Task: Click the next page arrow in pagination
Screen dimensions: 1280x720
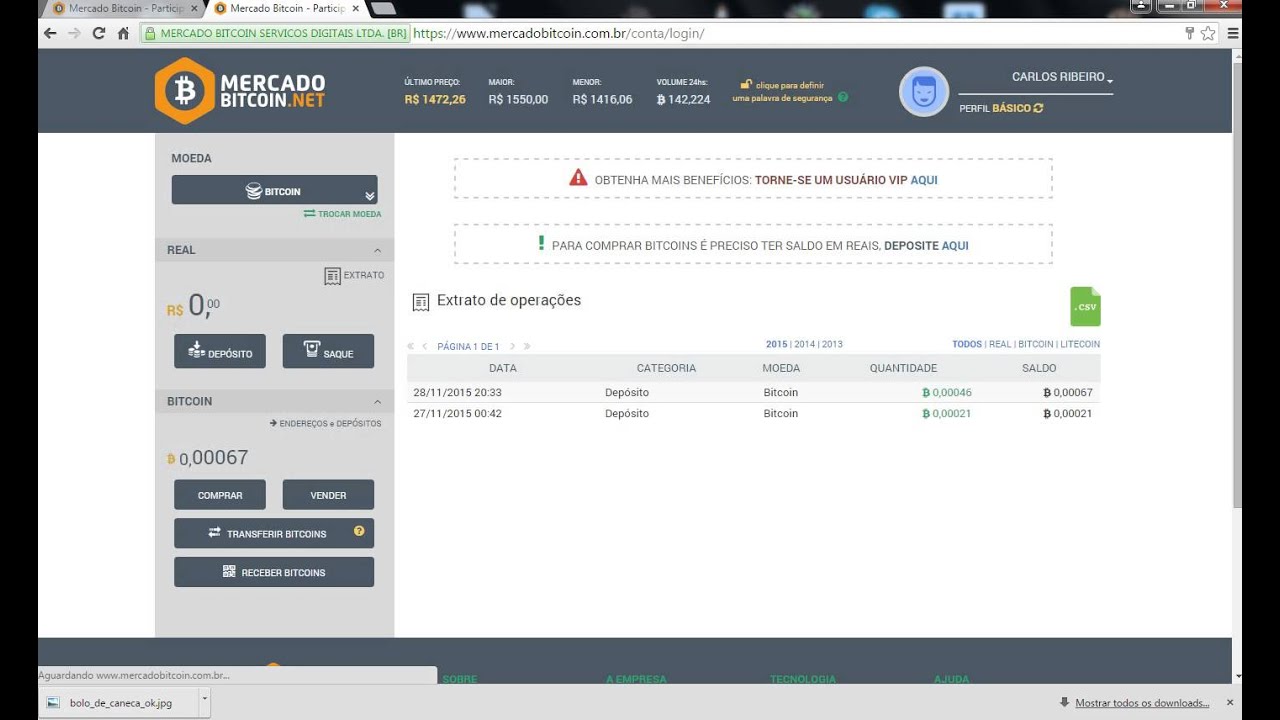Action: point(513,346)
